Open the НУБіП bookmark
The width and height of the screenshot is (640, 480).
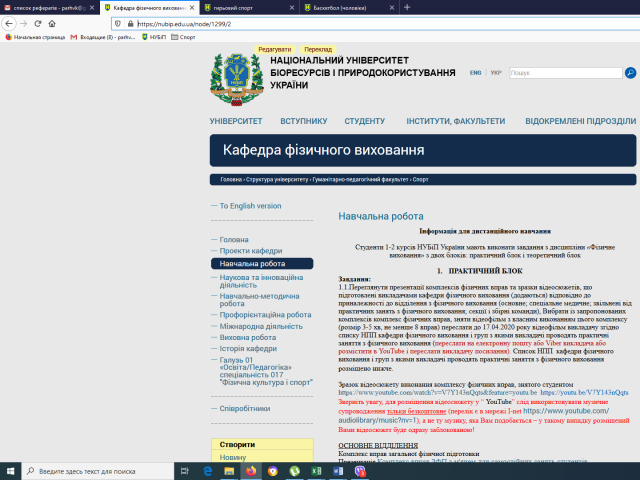coord(154,37)
